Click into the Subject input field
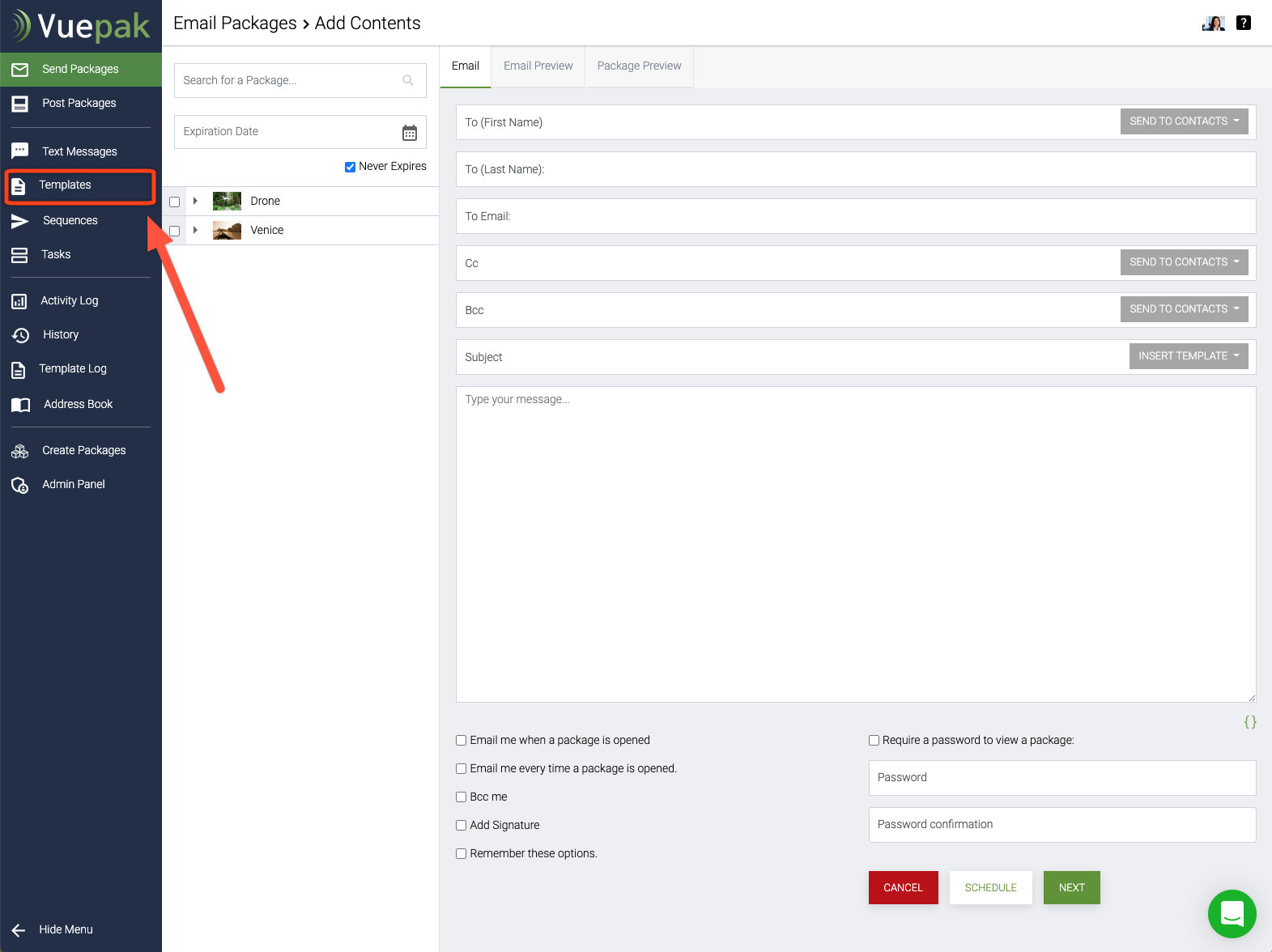The height and width of the screenshot is (952, 1272). point(785,357)
